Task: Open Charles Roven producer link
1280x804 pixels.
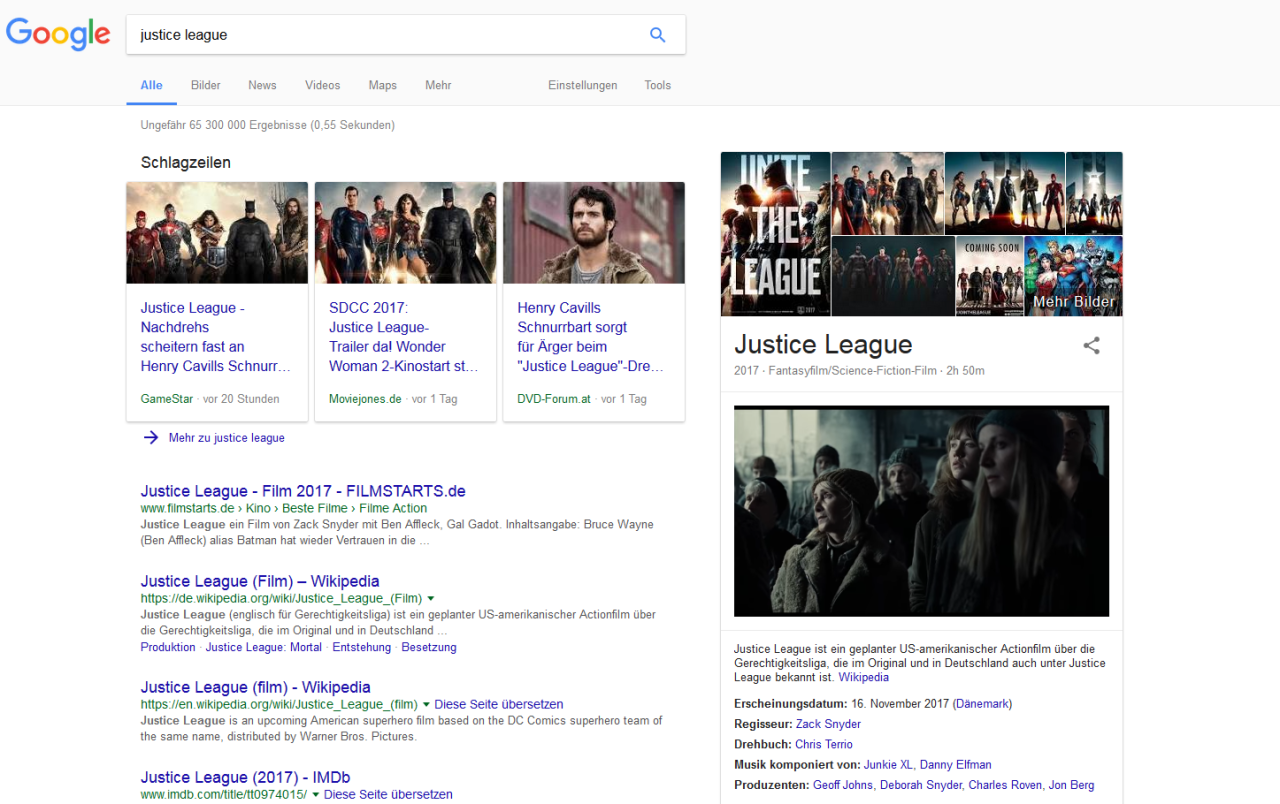Action: (x=1005, y=785)
